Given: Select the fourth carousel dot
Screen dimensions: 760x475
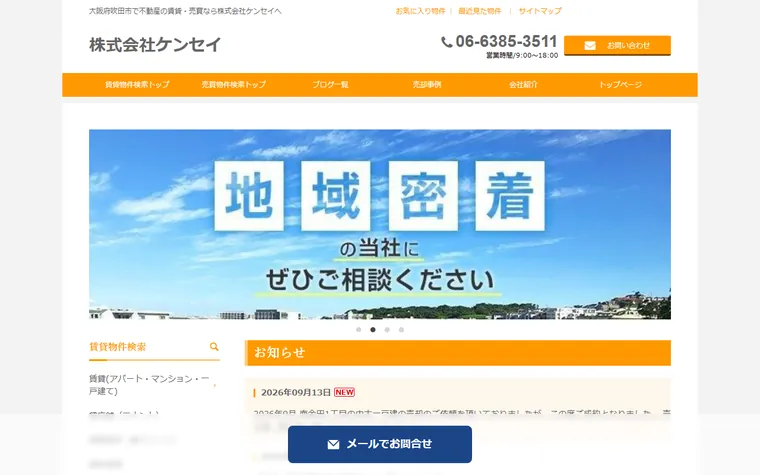Looking at the screenshot, I should click(x=401, y=330).
